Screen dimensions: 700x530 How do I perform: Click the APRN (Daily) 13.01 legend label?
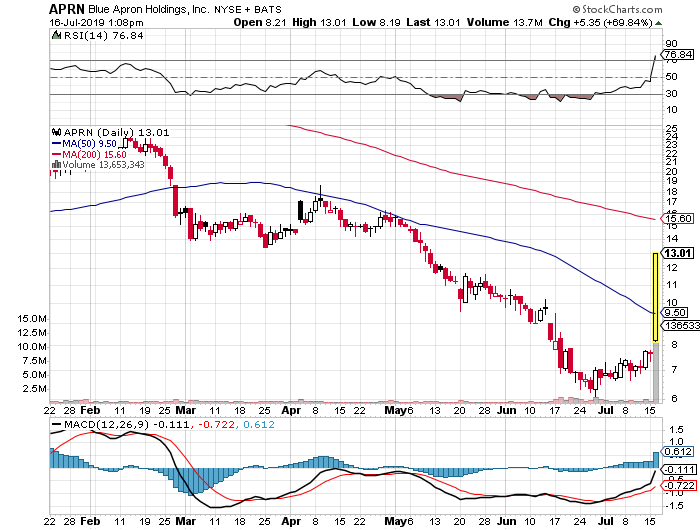coord(116,132)
